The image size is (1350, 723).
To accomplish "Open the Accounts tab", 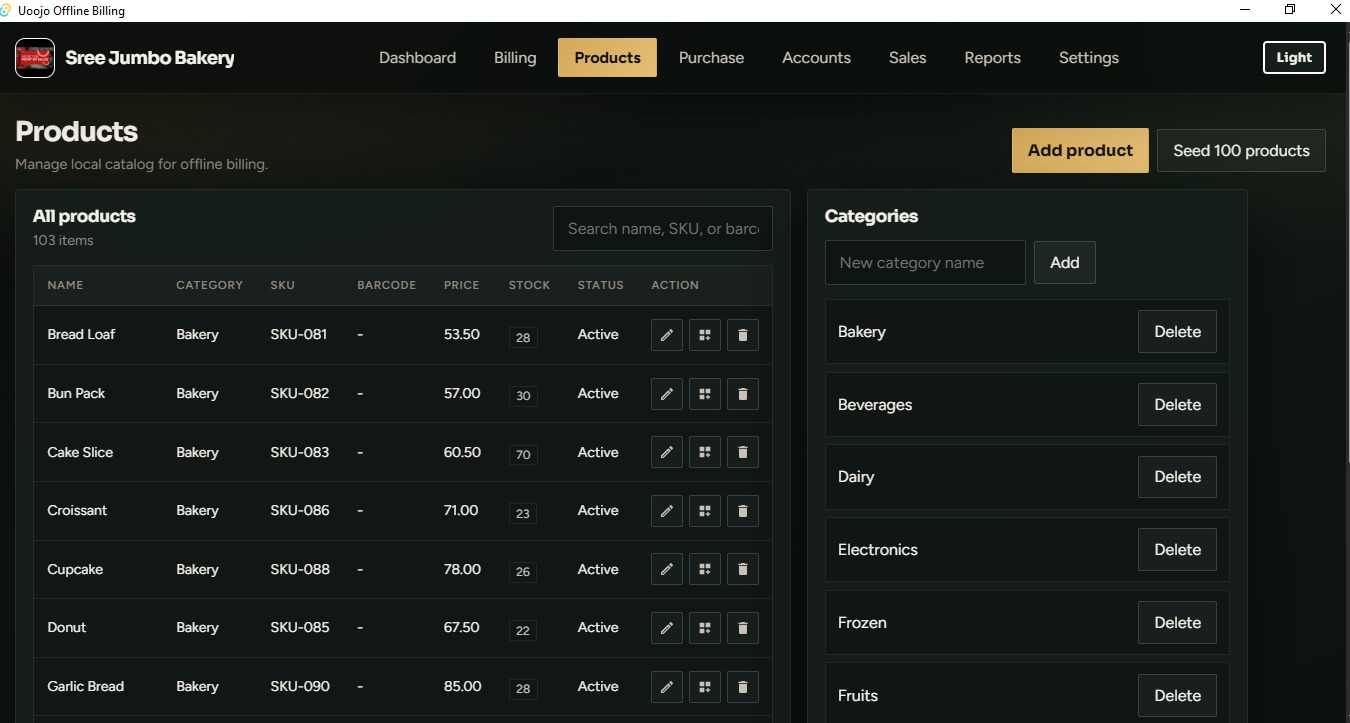I will pos(816,58).
